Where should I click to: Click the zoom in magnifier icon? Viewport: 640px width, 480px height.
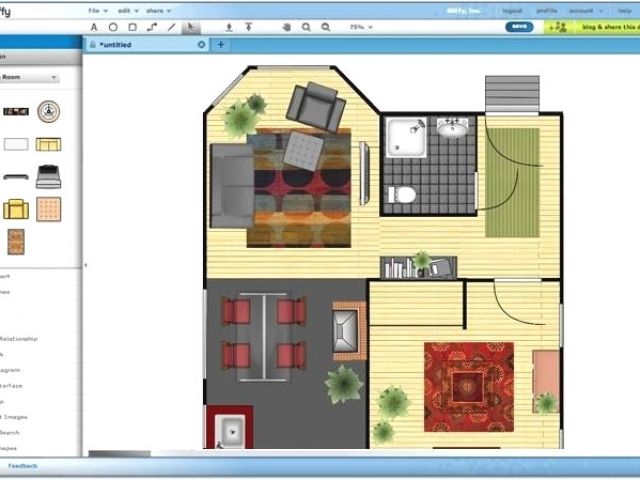306,27
